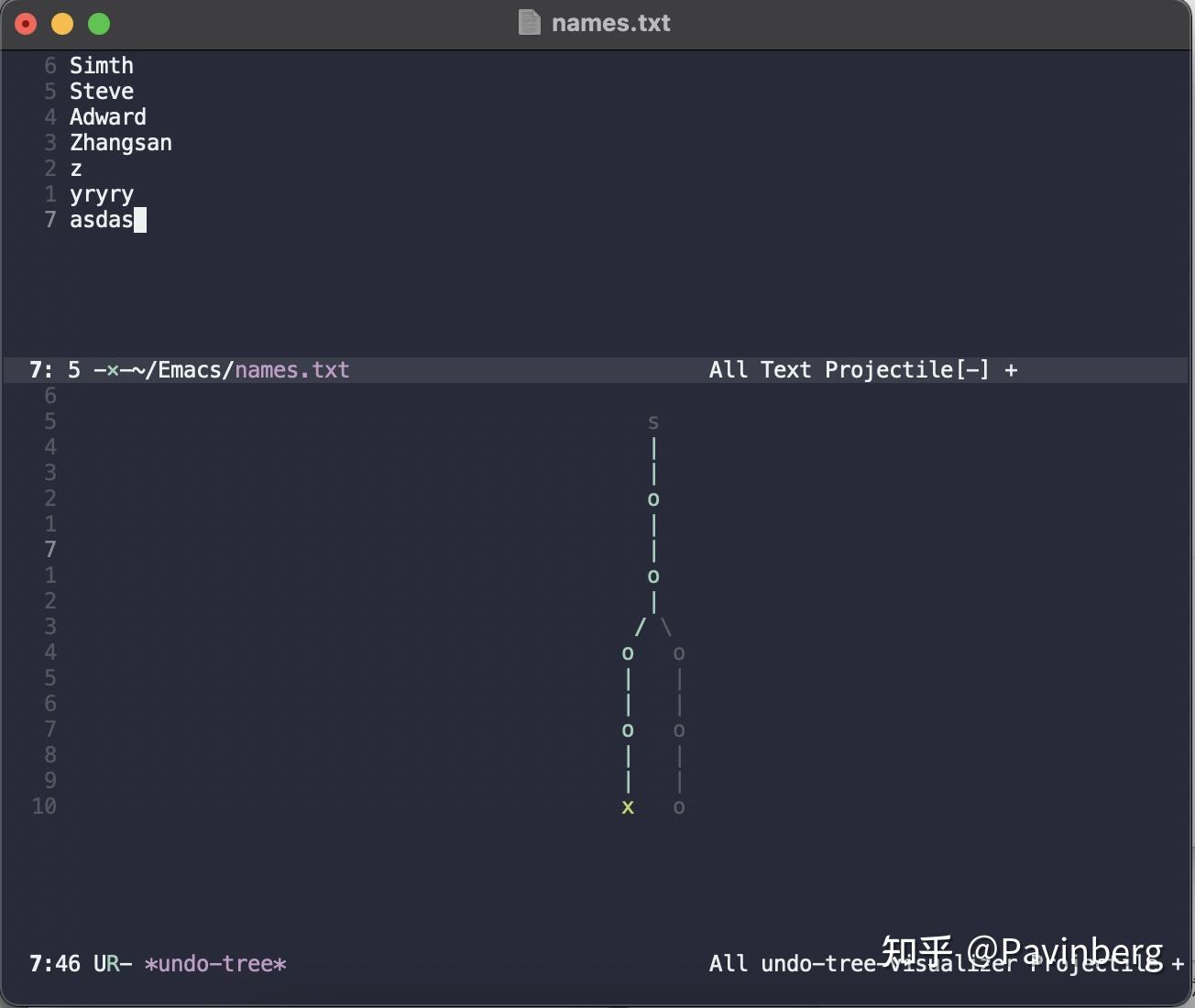
Task: Click the "names.txt" filename in the mode line
Action: click(x=291, y=369)
